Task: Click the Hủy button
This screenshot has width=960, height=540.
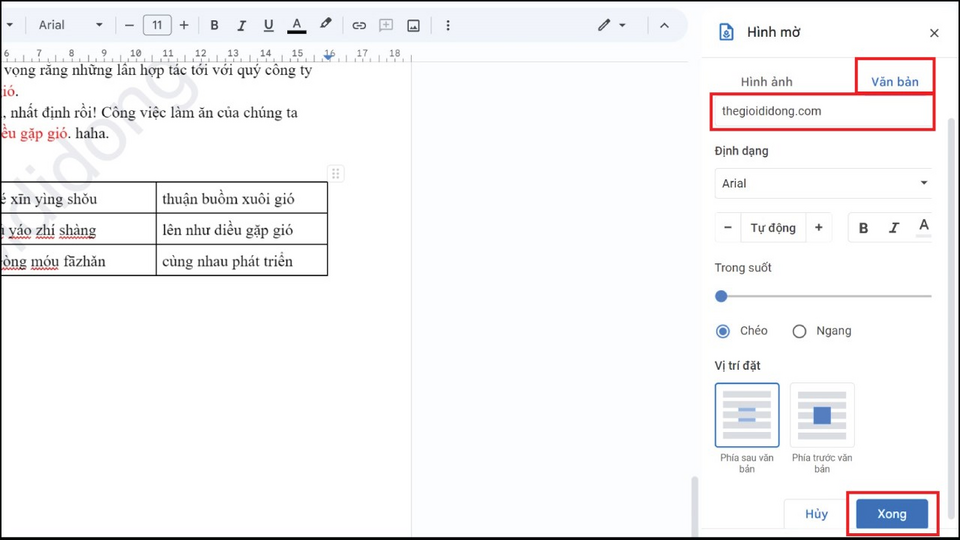Action: 816,514
